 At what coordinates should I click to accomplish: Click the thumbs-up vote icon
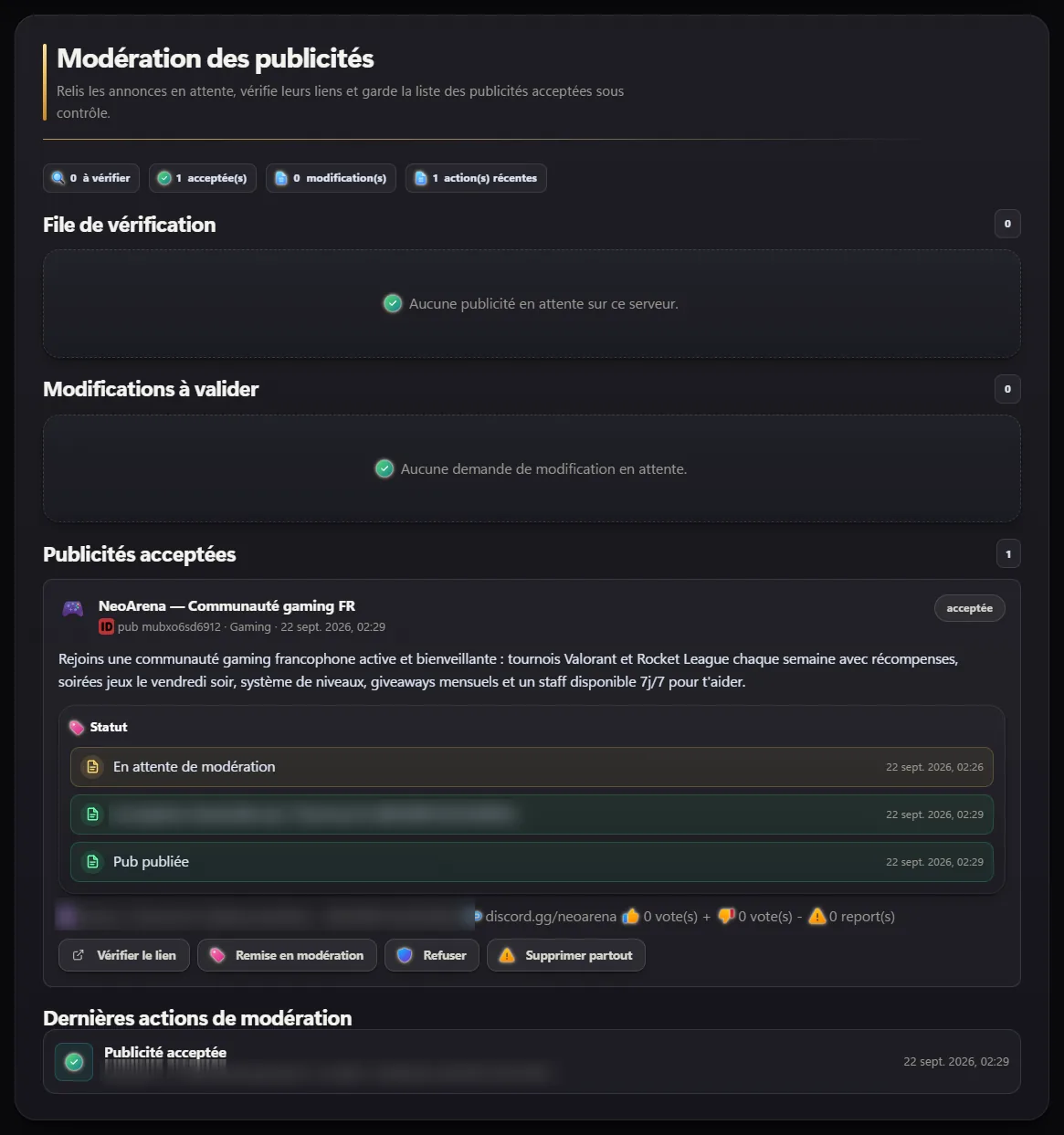coord(630,916)
